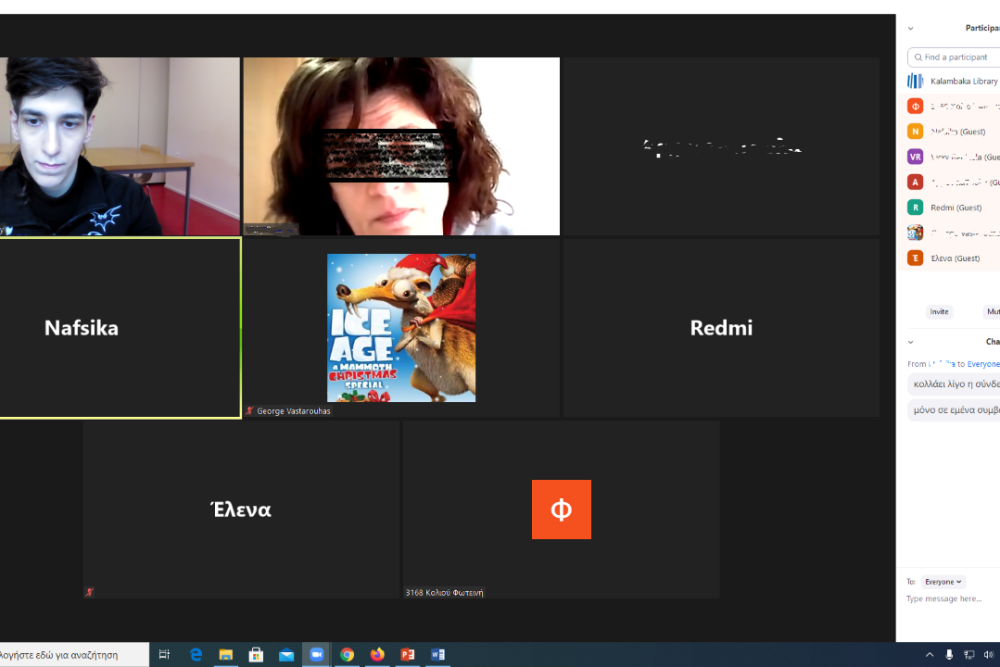Click the green R avatar for Redmi
1000x667 pixels.
[915, 207]
